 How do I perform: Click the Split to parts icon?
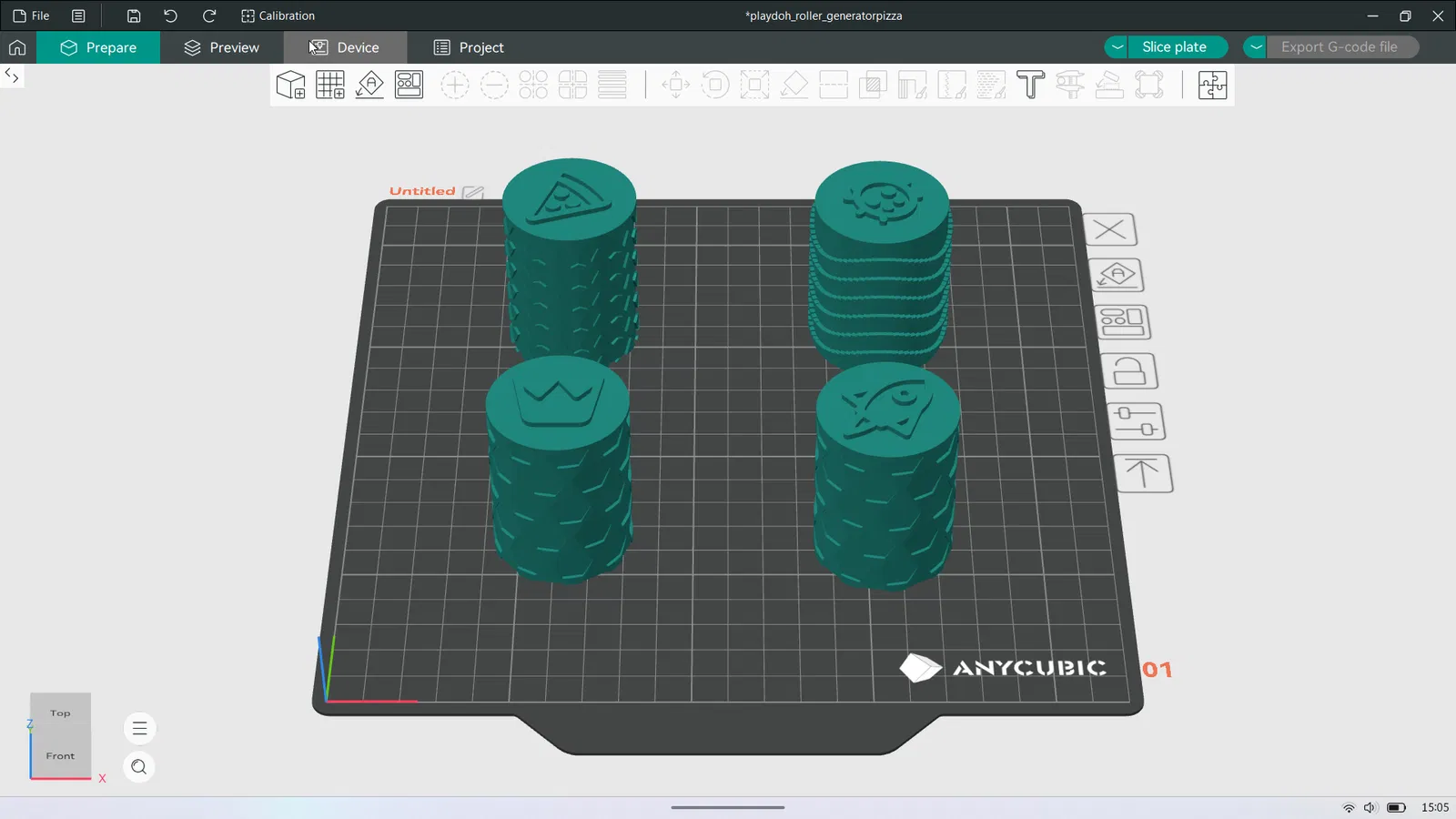pos(572,85)
